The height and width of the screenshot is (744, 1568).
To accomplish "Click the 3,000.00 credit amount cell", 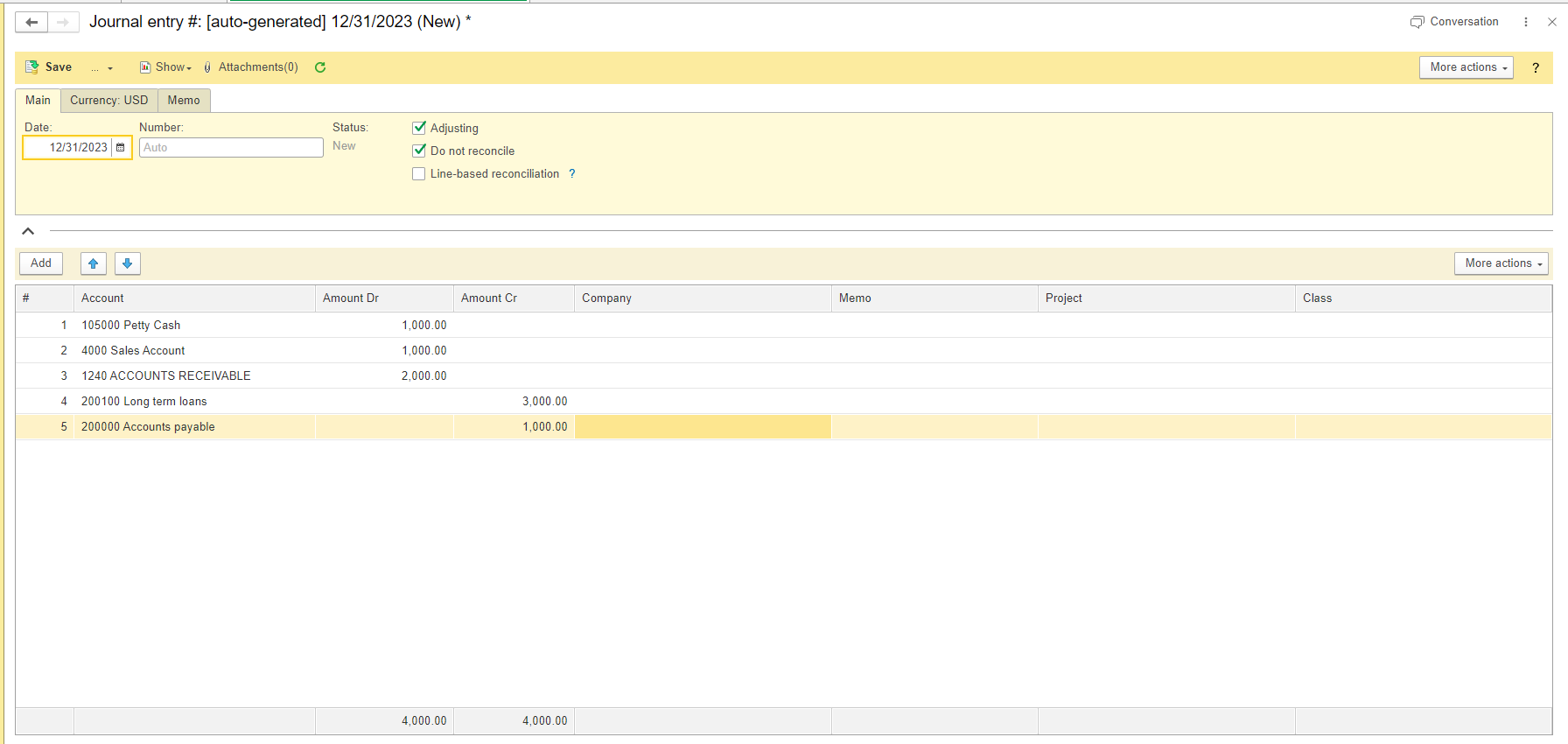I will (514, 402).
